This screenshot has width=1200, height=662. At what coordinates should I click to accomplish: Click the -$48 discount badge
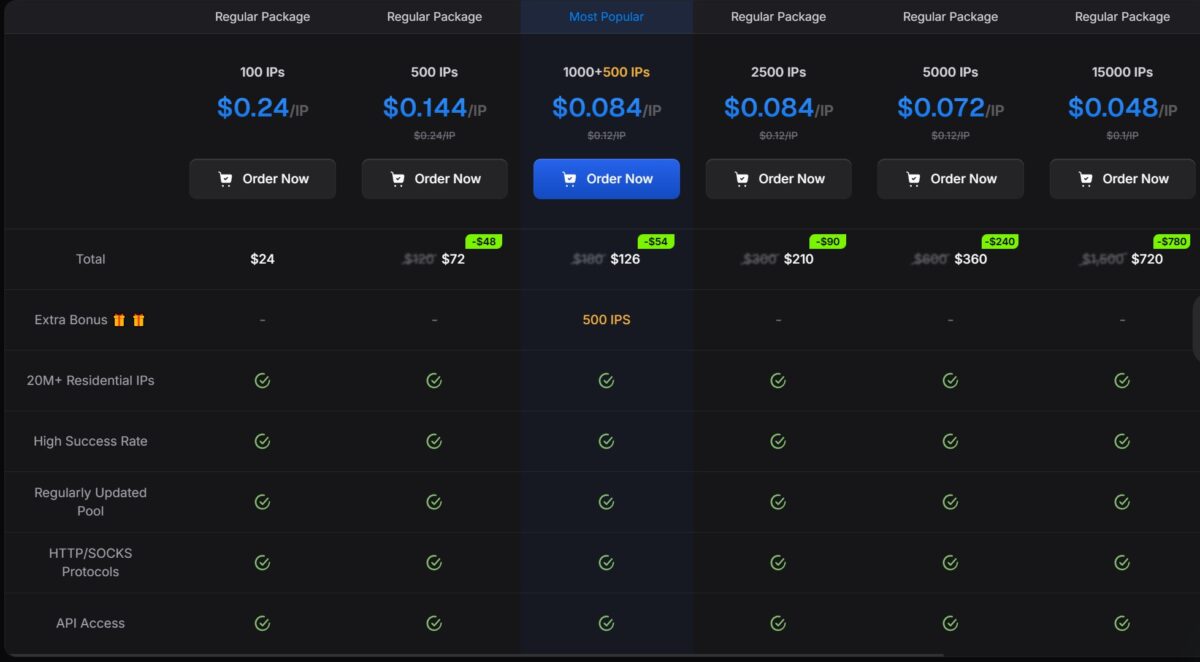[x=484, y=241]
